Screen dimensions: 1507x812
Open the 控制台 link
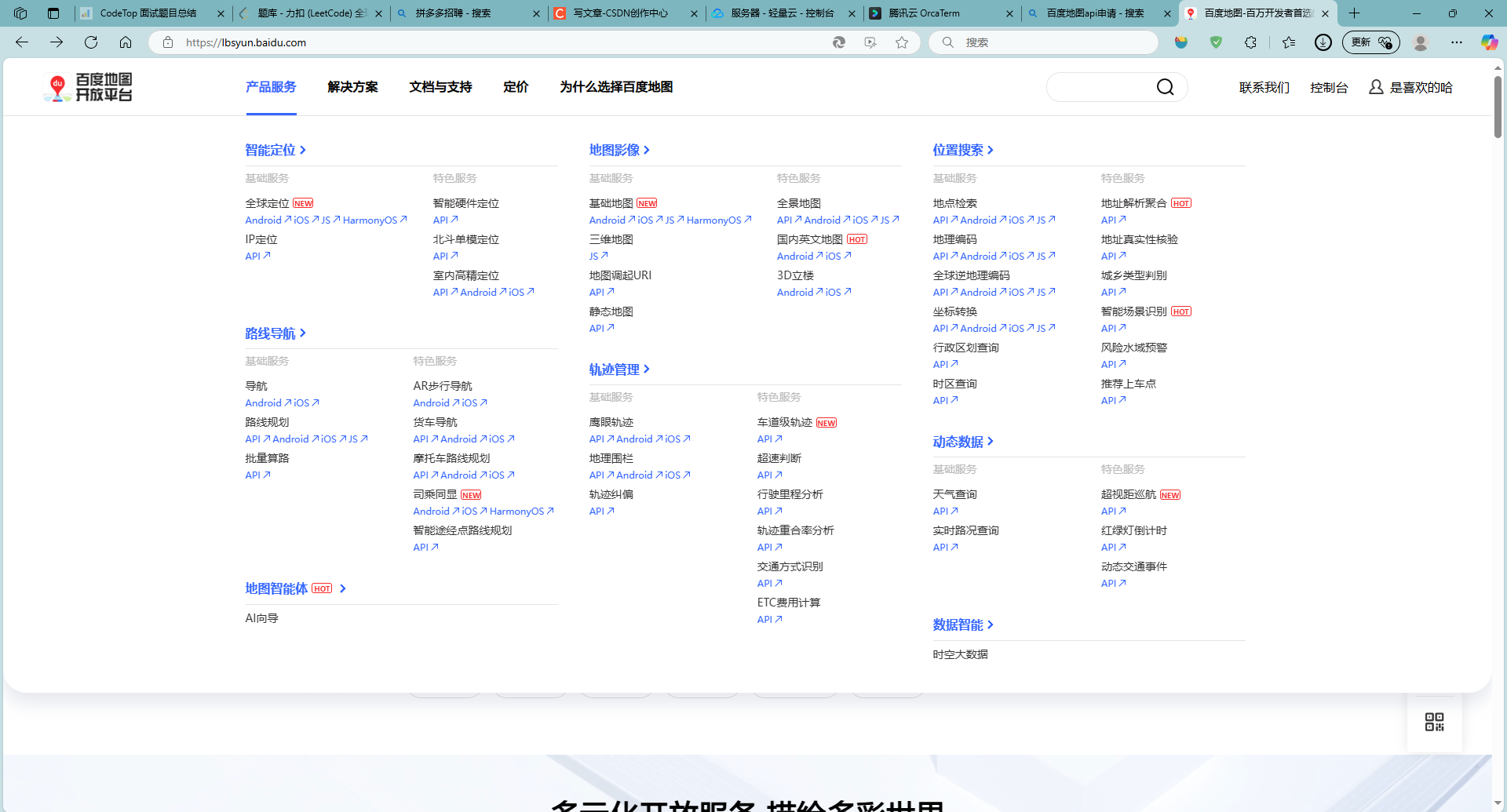pyautogui.click(x=1329, y=87)
